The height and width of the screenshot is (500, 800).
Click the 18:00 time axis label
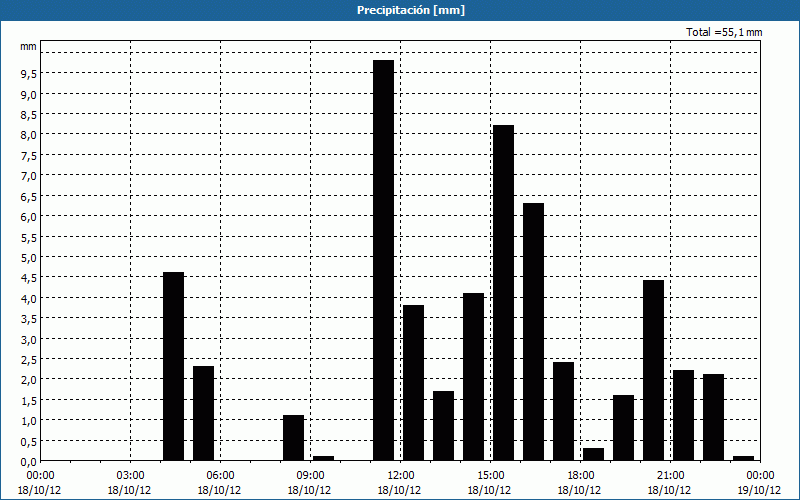pyautogui.click(x=581, y=476)
